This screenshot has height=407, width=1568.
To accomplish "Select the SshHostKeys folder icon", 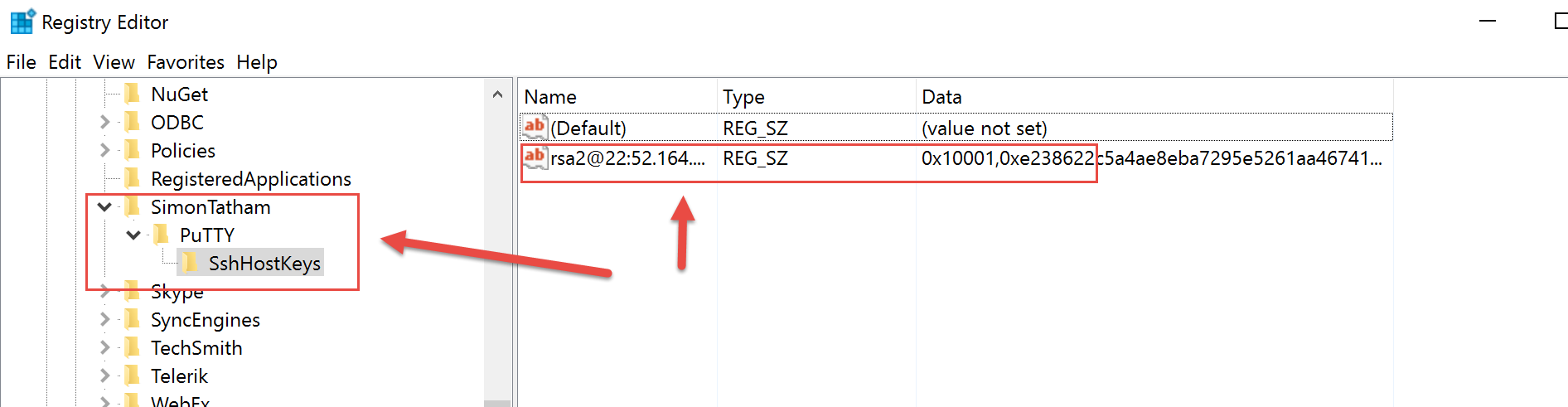I will (x=190, y=263).
